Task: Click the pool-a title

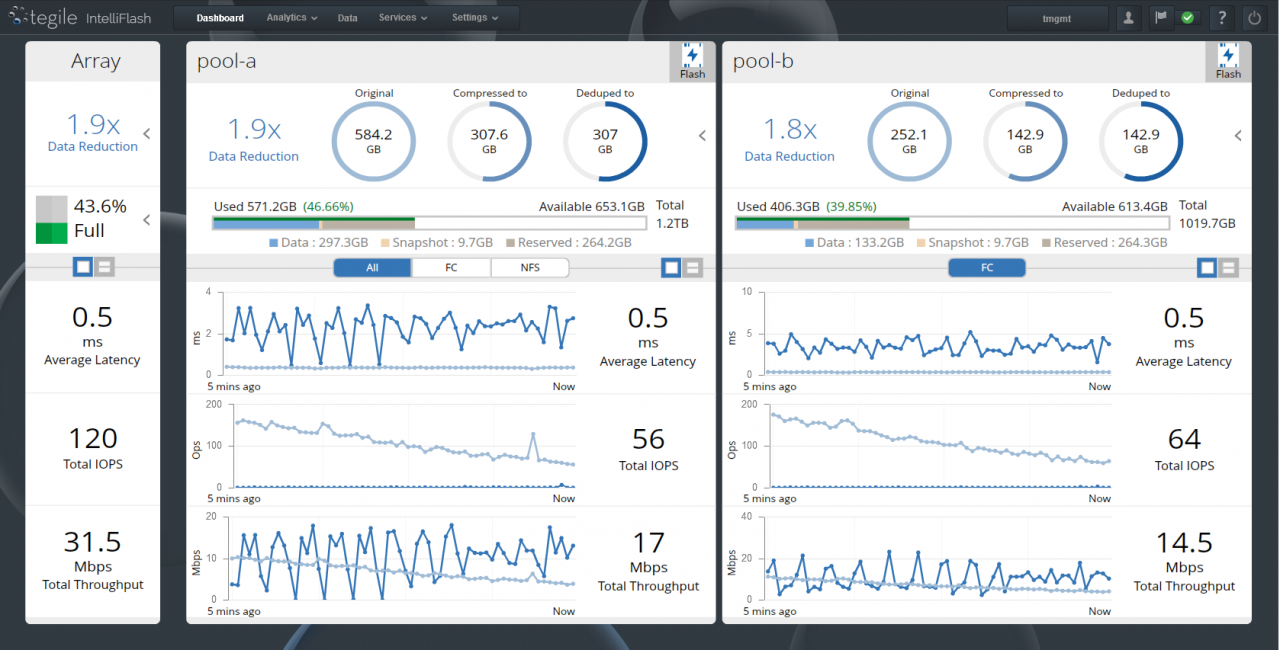Action: [227, 61]
